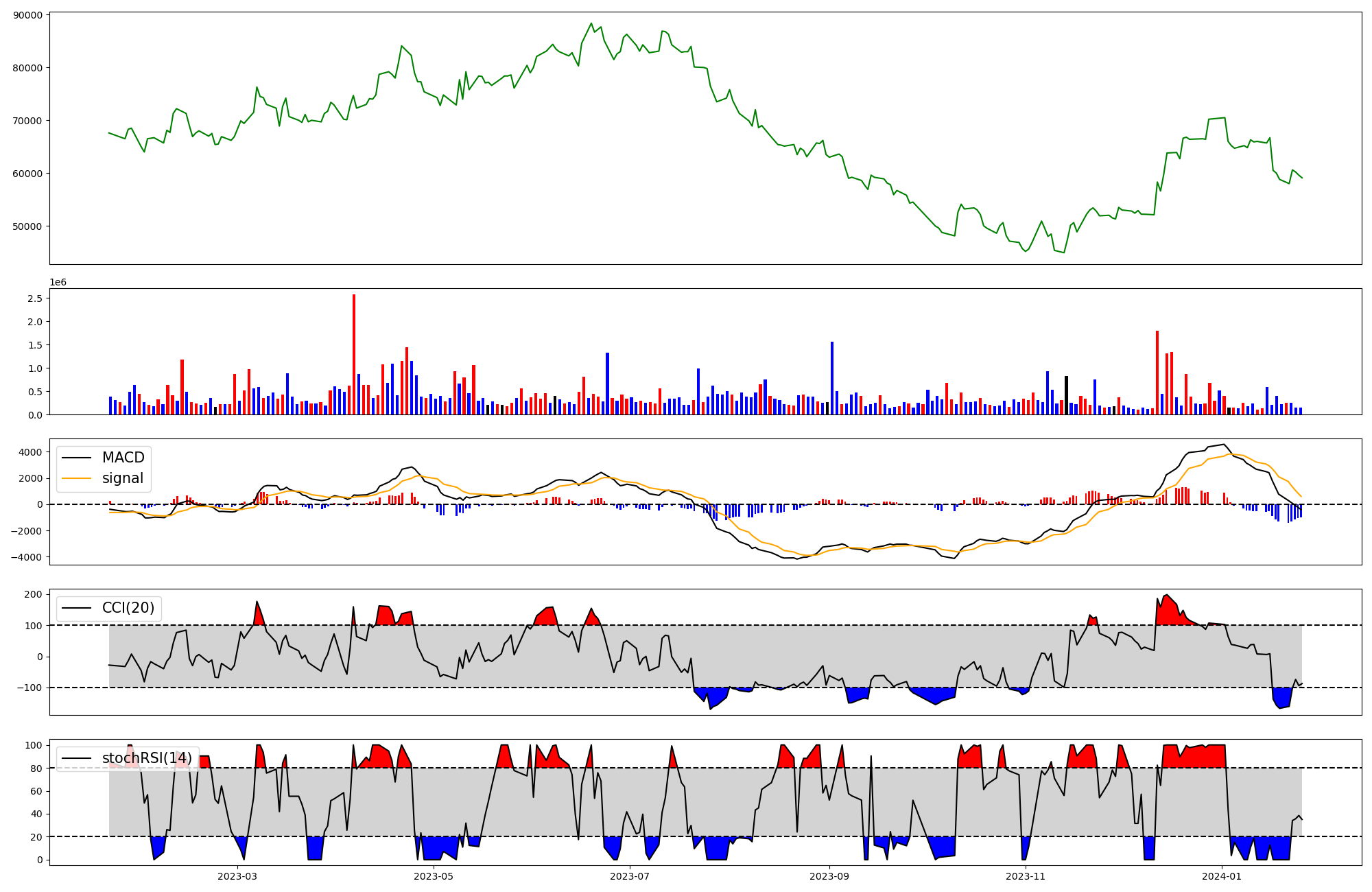Click the 200 CCI axis tick
This screenshot has height=892, width=1372.
click(34, 594)
